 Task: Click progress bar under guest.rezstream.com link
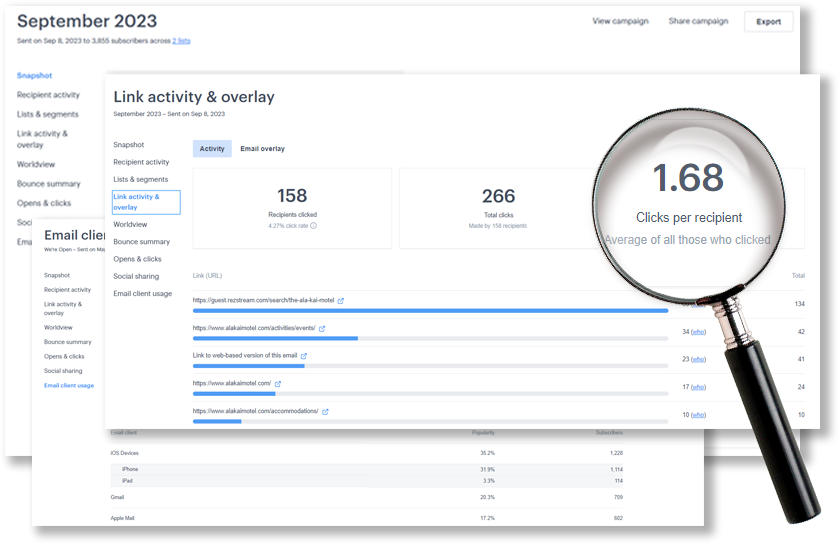click(430, 310)
